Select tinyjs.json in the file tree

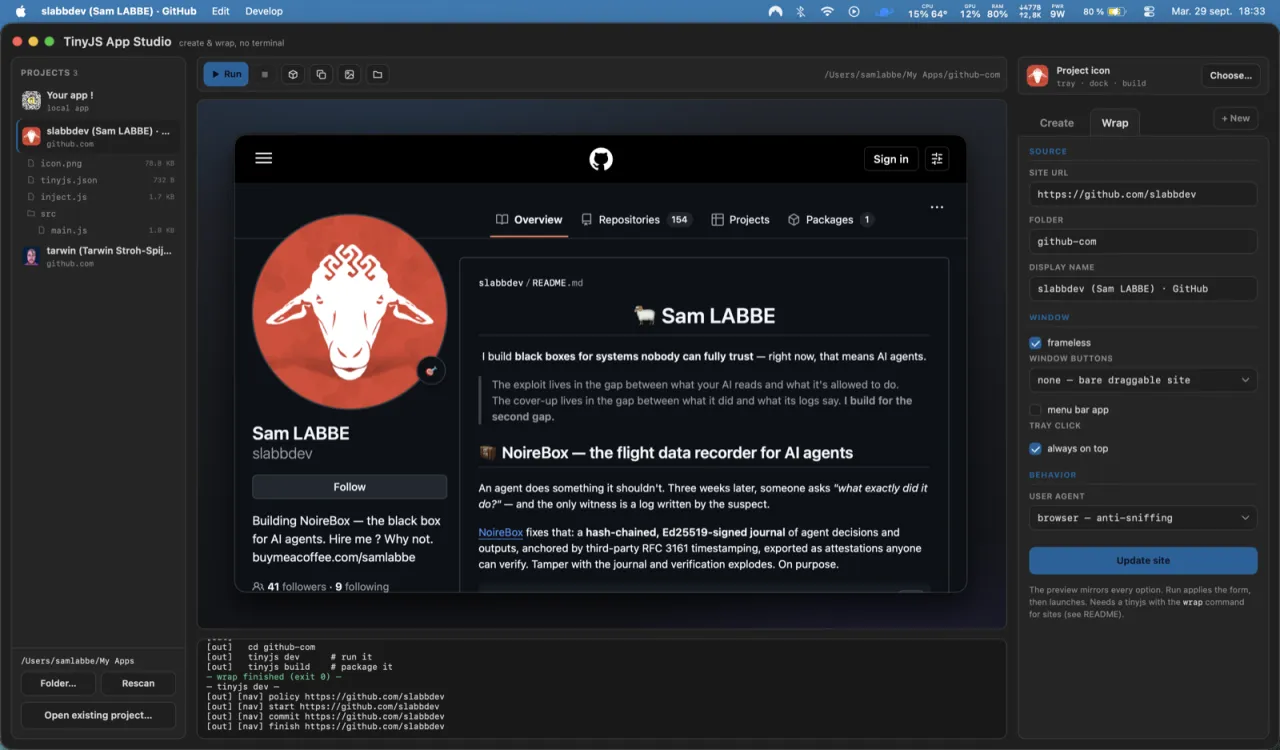pyautogui.click(x=100, y=180)
